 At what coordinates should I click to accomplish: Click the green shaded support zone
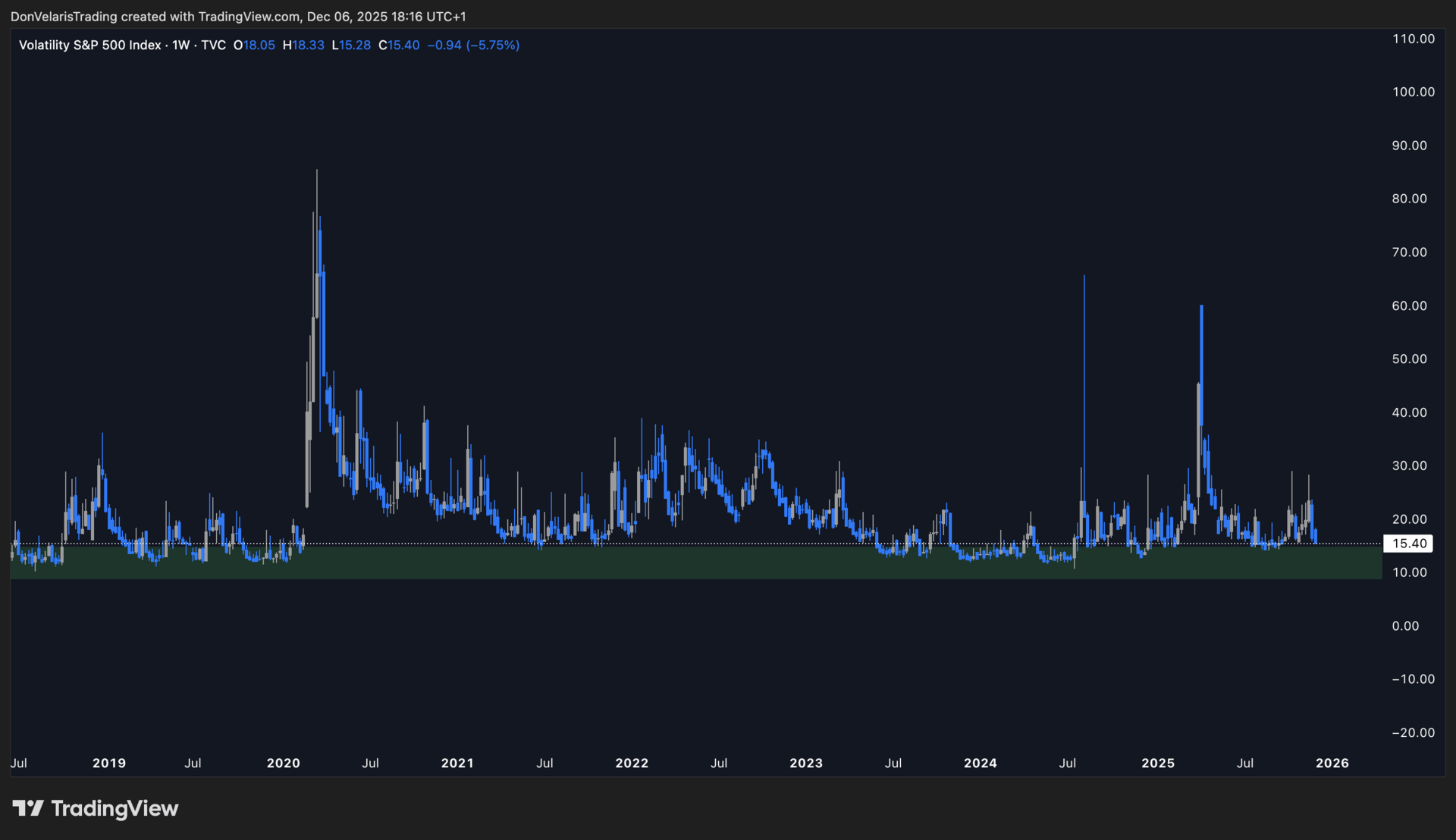[x=682, y=563]
